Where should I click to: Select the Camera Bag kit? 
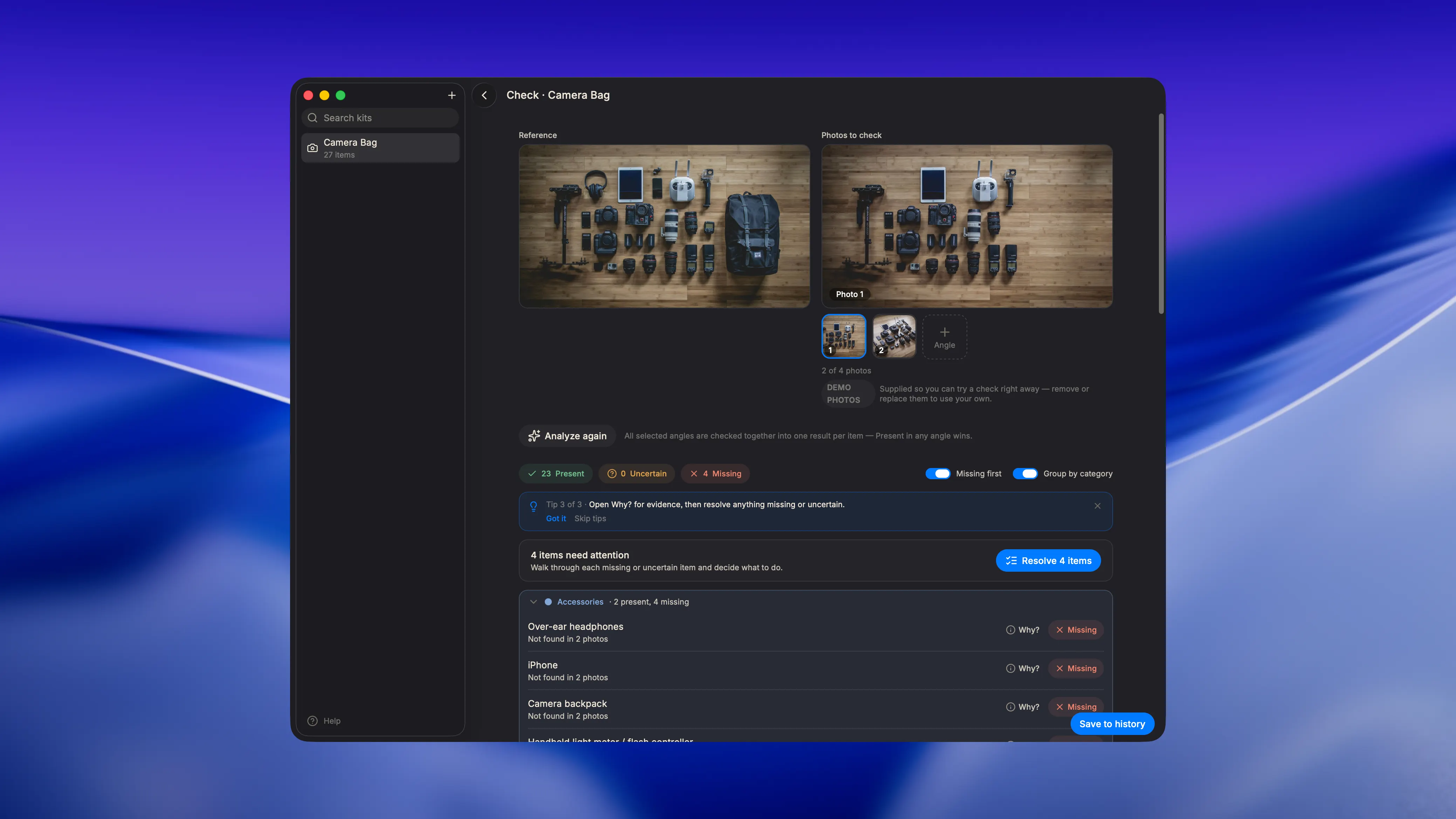380,148
